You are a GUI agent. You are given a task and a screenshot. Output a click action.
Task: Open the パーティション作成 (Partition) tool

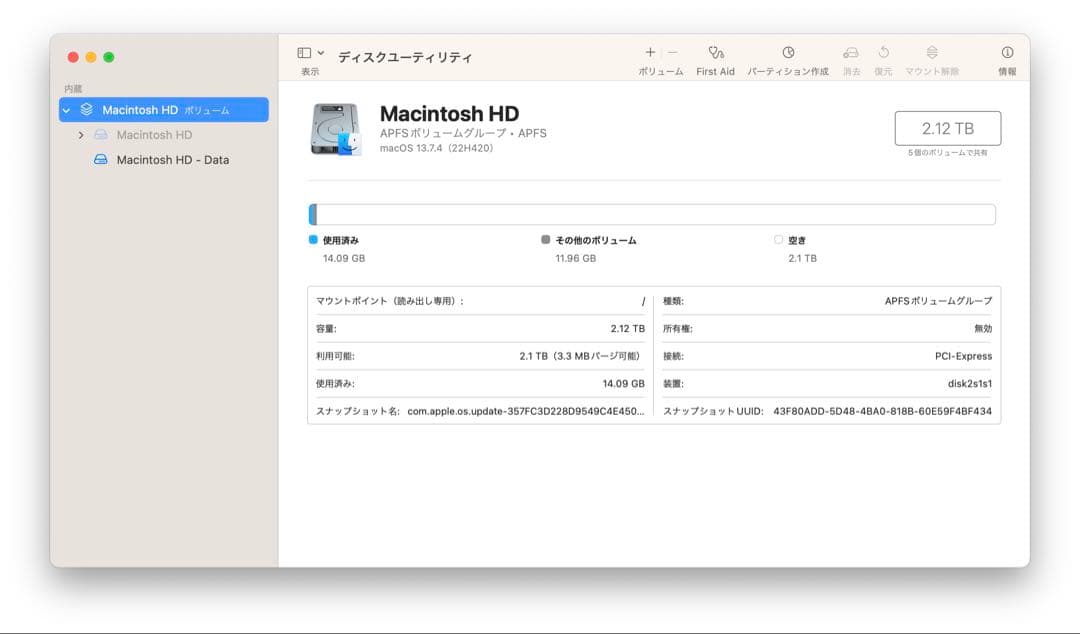pos(789,57)
